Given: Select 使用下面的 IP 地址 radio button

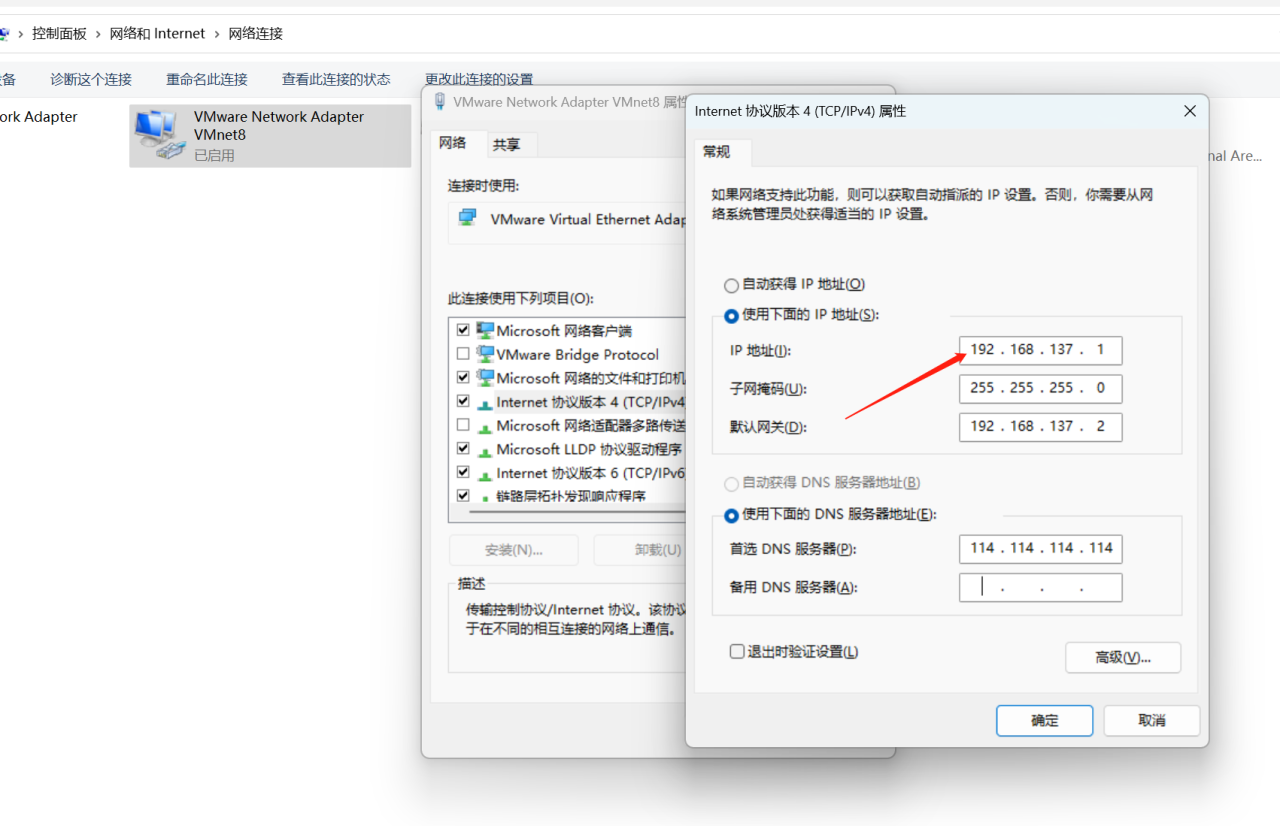Looking at the screenshot, I should (732, 315).
